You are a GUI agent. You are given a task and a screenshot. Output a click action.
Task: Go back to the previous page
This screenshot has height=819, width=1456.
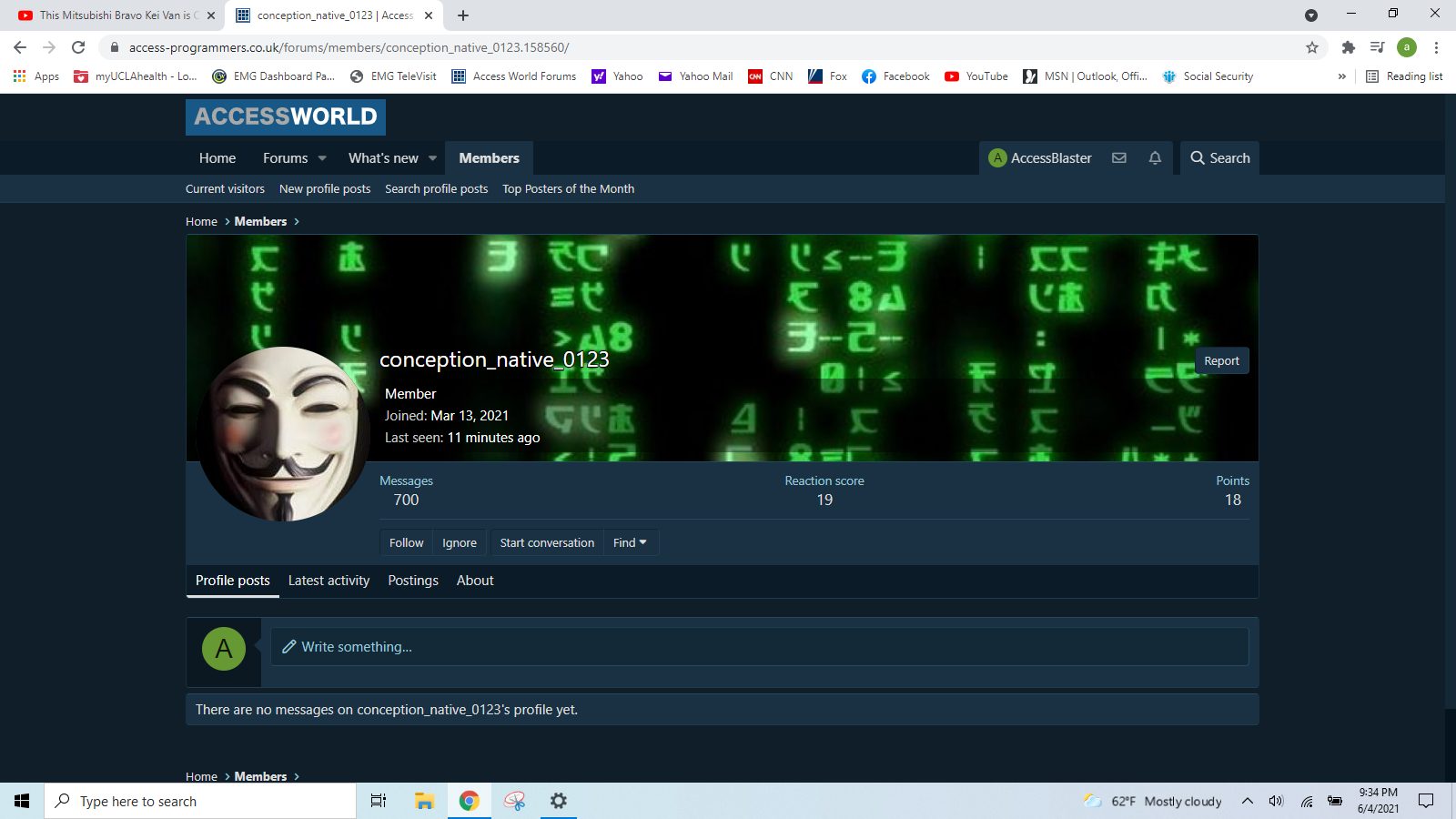(20, 47)
